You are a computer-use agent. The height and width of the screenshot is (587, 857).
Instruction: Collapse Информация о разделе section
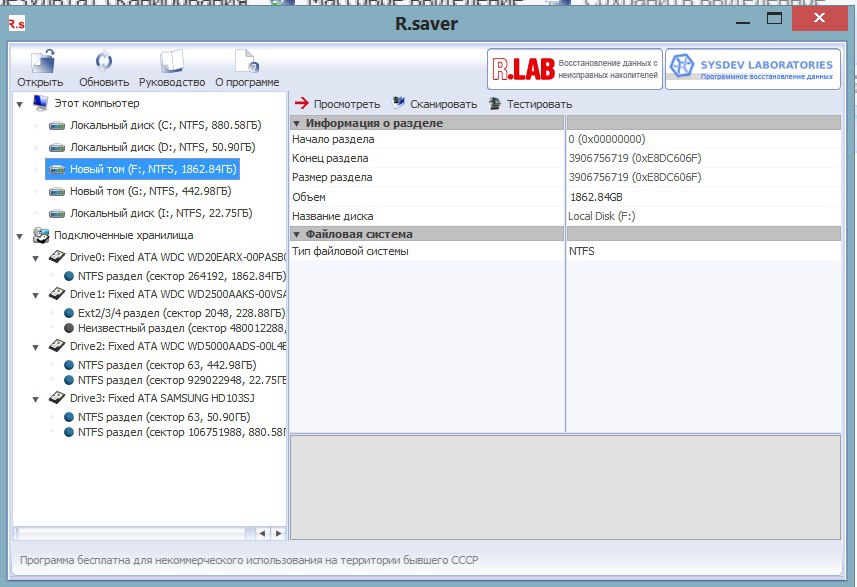297,123
